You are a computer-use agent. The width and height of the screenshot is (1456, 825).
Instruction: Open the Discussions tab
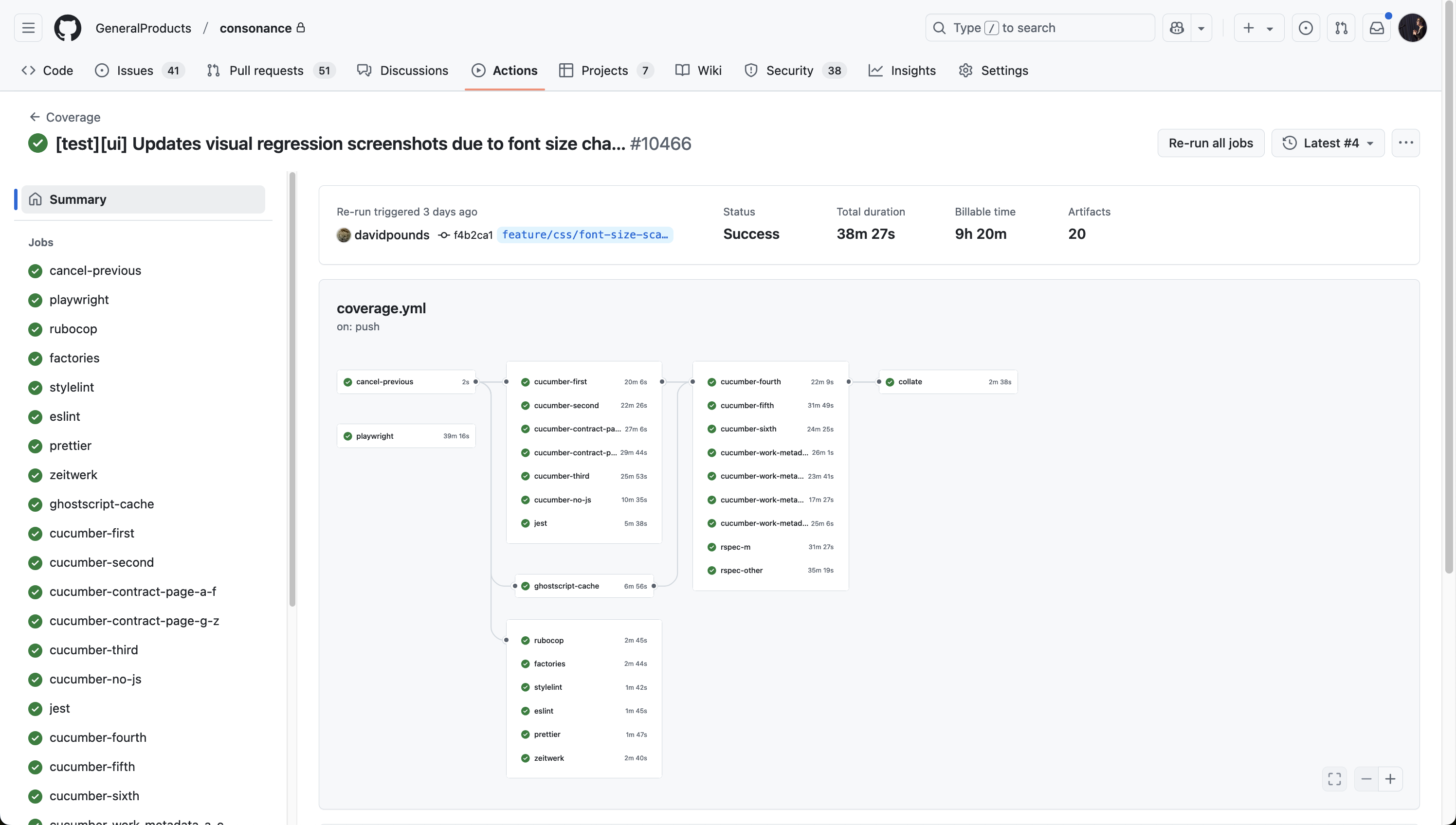tap(402, 70)
